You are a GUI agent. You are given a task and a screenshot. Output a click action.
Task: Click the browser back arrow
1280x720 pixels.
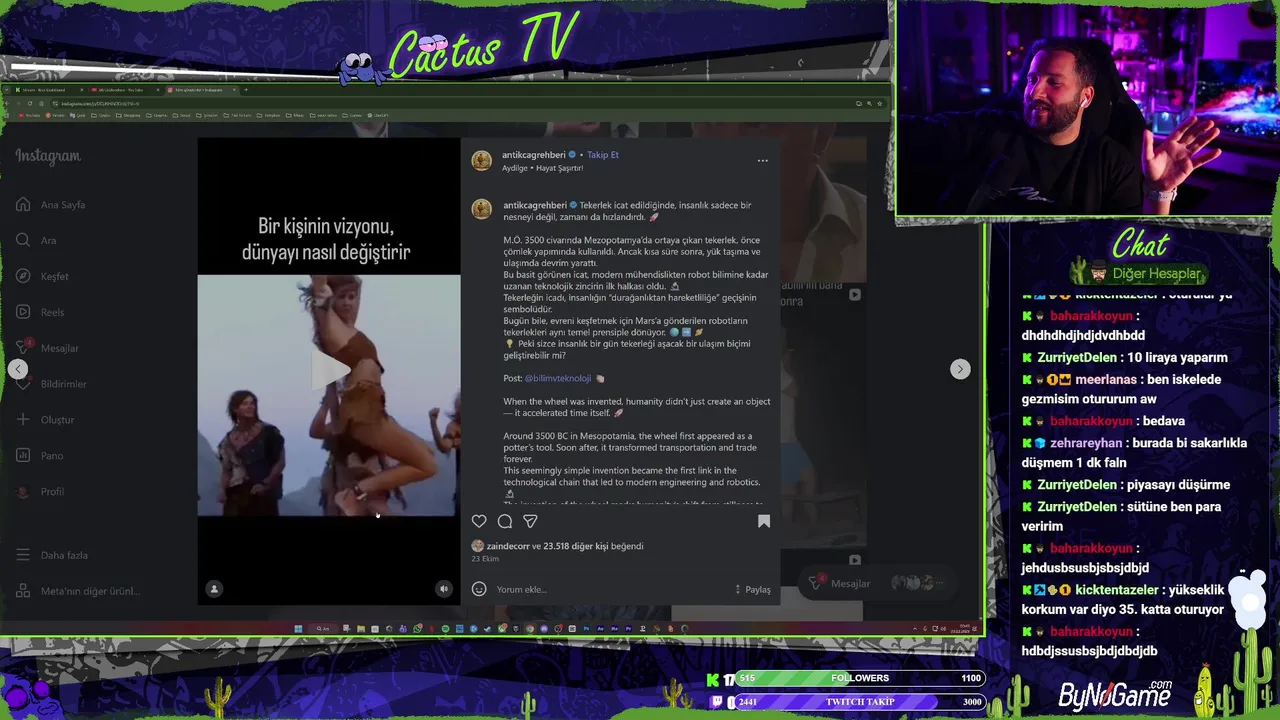7,103
